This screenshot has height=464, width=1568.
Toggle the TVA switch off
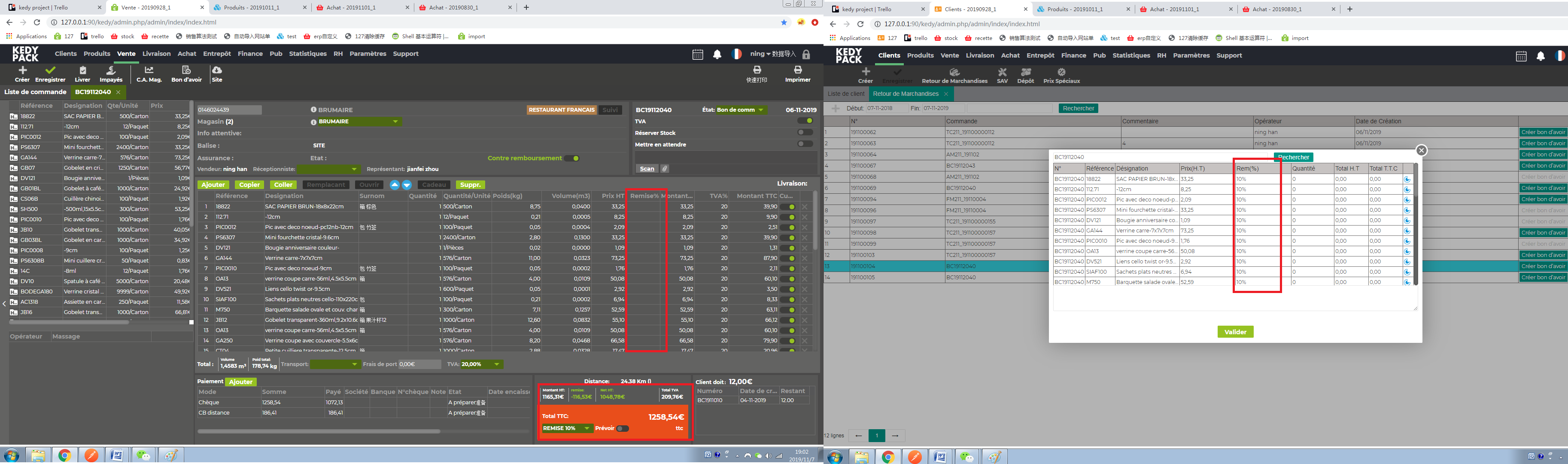point(805,121)
